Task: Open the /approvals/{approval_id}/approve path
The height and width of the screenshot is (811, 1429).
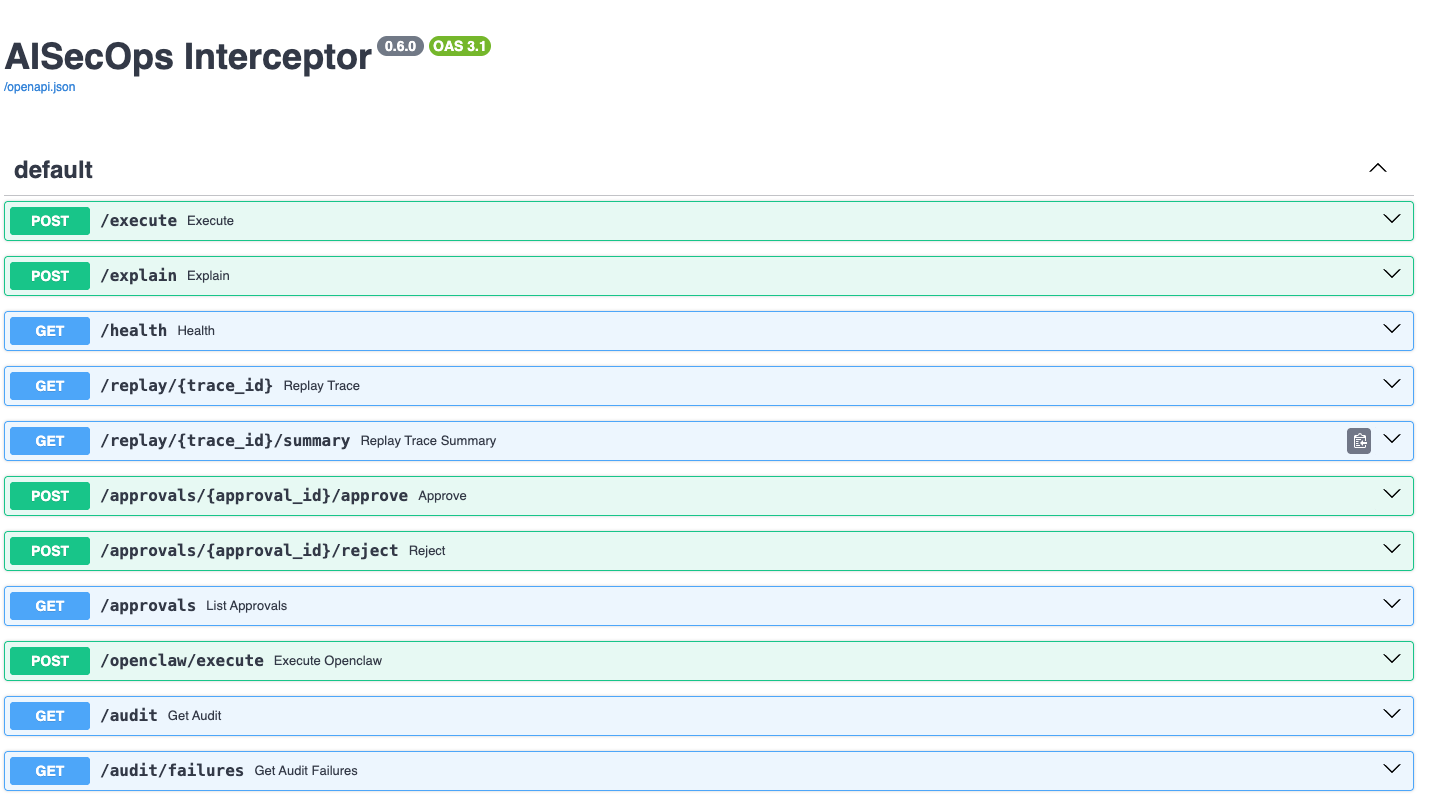Action: coord(254,495)
